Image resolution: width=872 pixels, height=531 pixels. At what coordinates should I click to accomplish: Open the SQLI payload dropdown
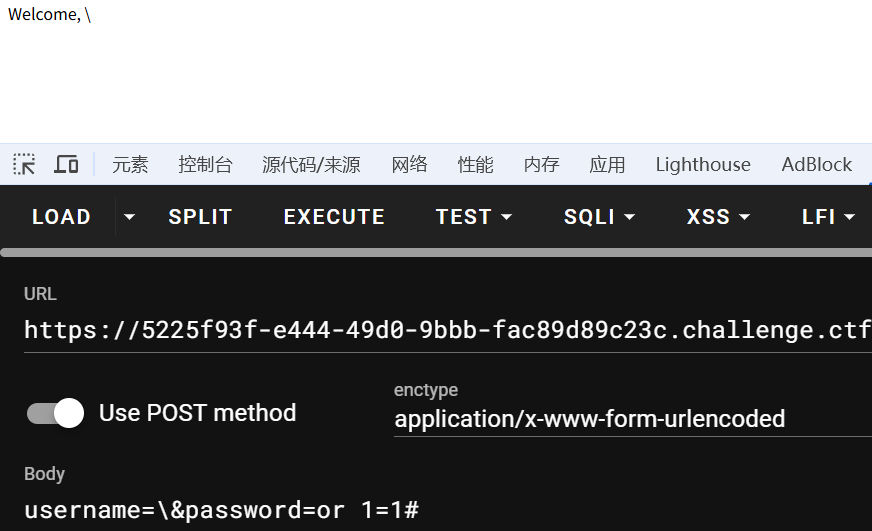[x=599, y=216]
